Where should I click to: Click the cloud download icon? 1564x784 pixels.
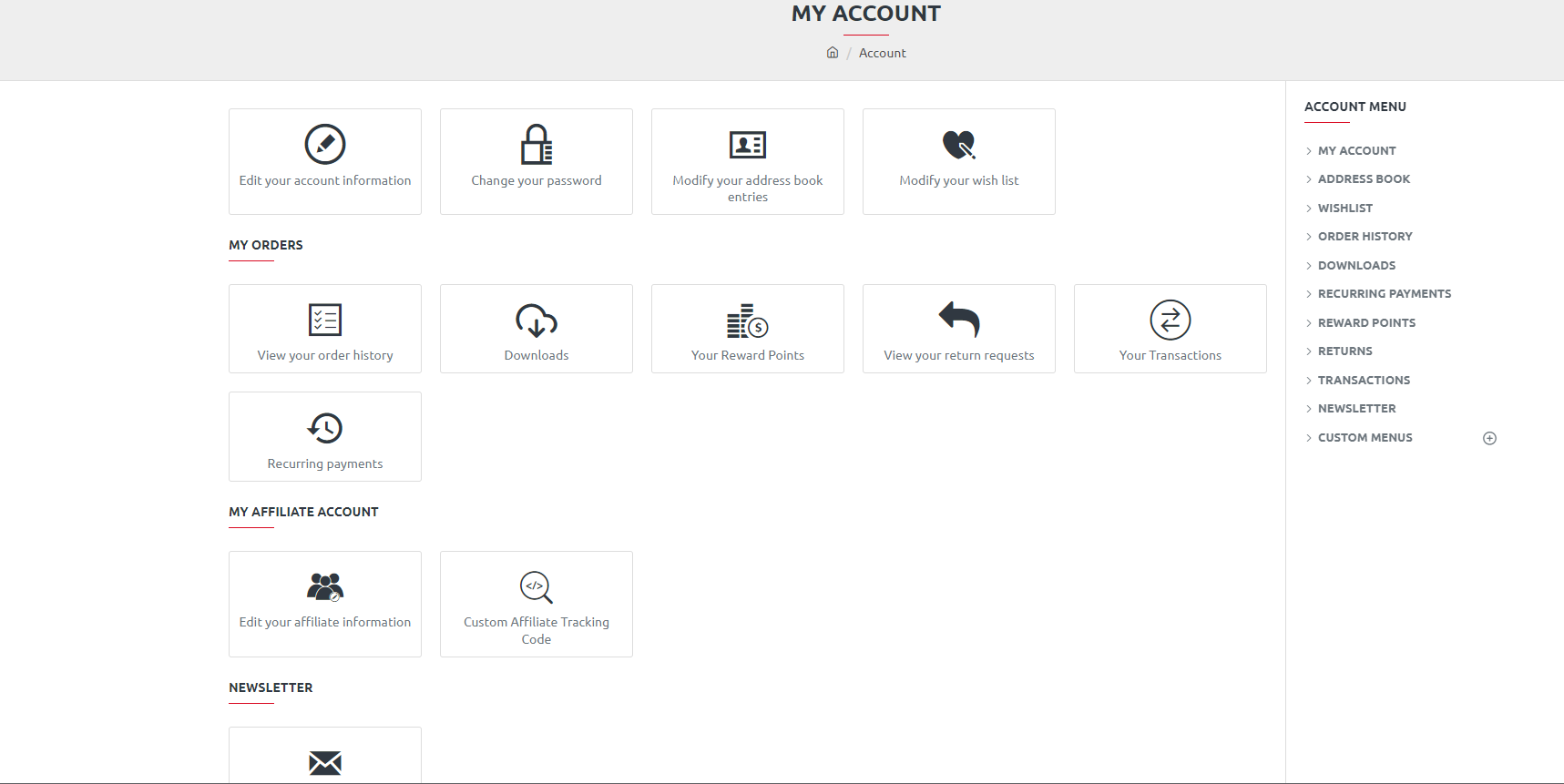tap(537, 321)
